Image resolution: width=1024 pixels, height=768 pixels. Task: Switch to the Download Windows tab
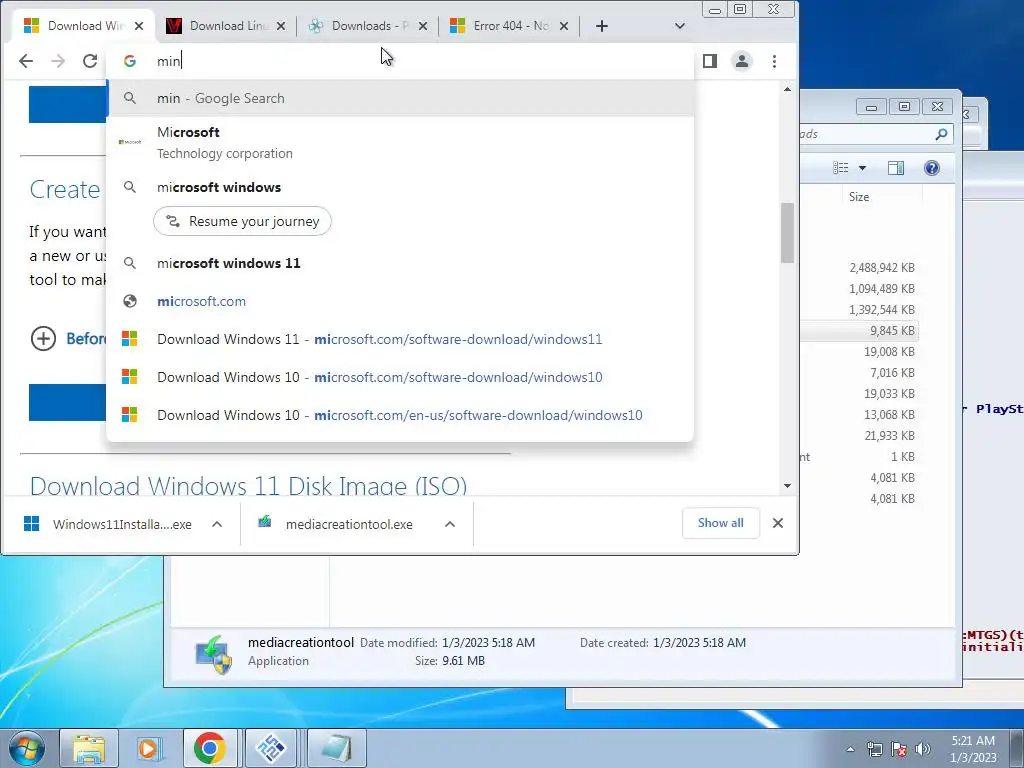pos(83,26)
